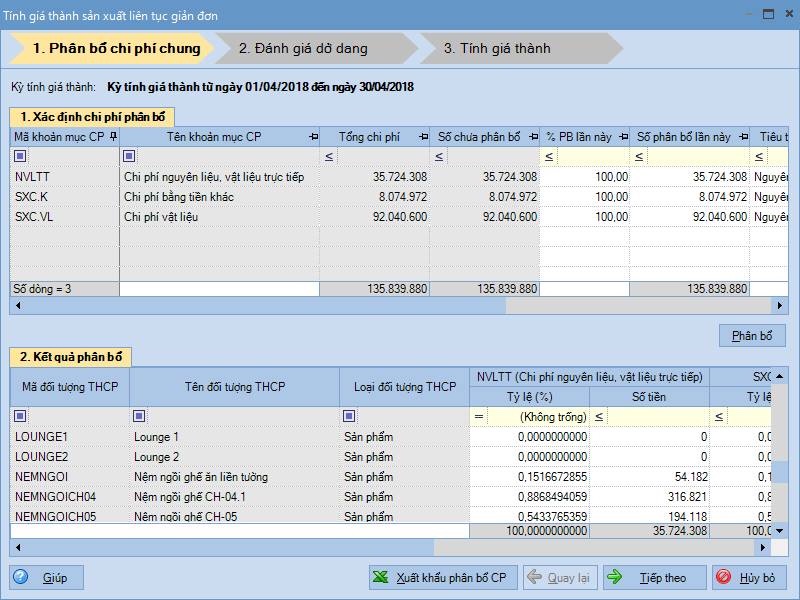Change filter operator for Số phân bổ lần này
800x600 pixels.
pos(639,157)
